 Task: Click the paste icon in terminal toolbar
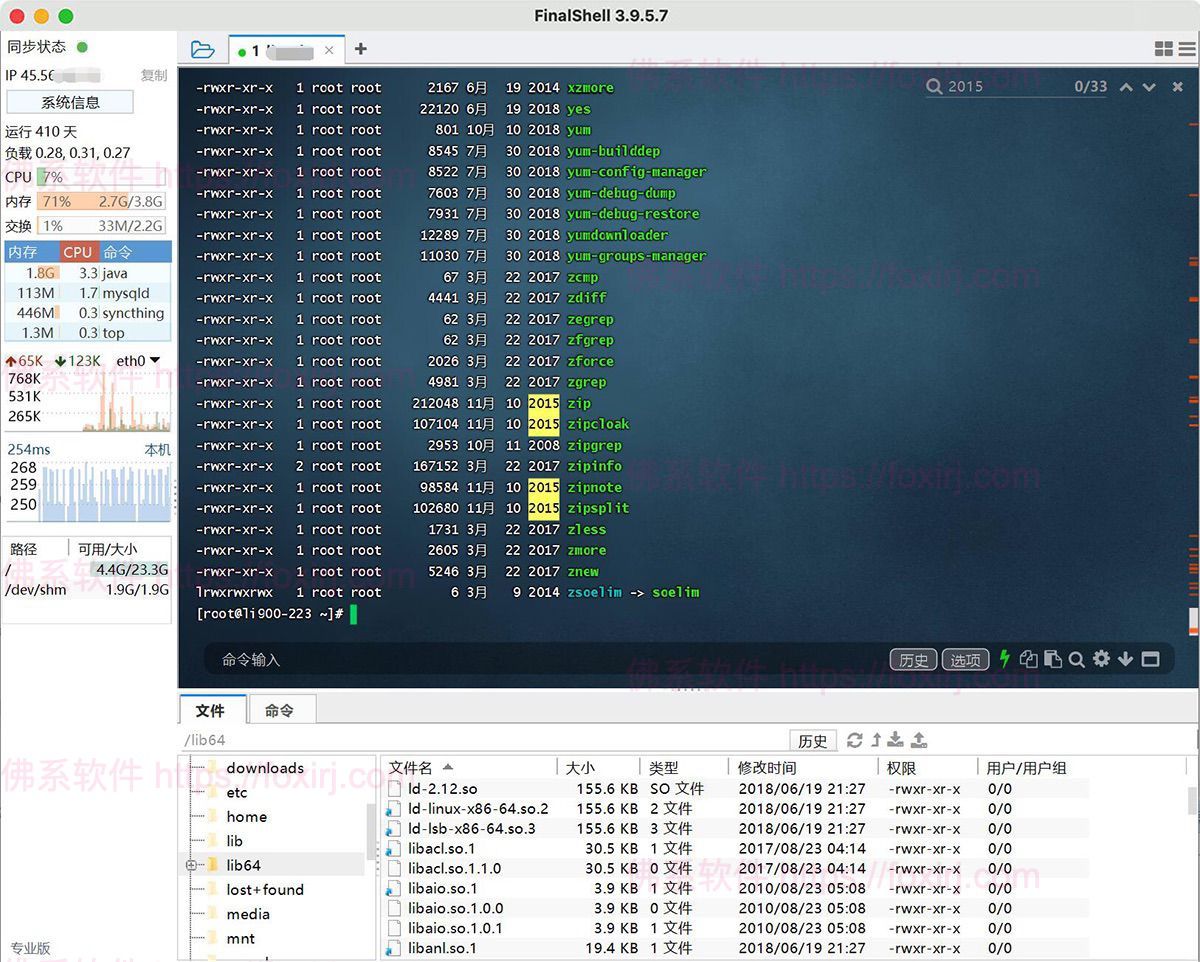(1052, 659)
